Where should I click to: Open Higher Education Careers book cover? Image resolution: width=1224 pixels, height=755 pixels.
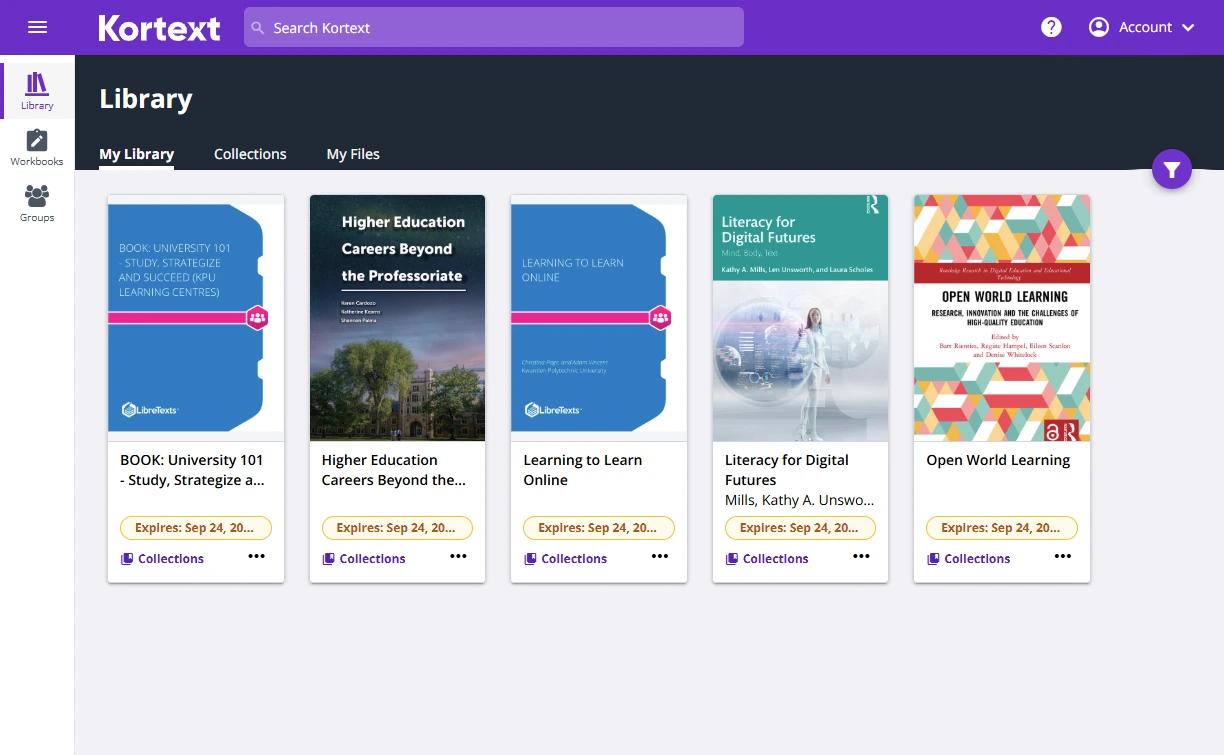point(397,318)
